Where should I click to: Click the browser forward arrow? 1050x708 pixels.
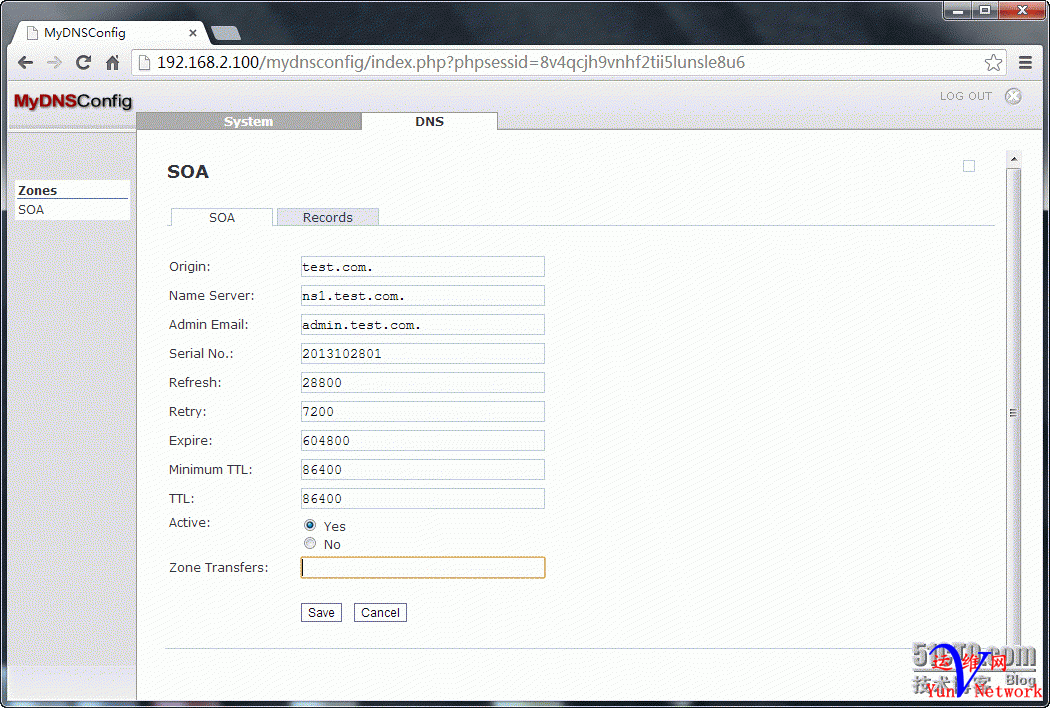pyautogui.click(x=54, y=62)
